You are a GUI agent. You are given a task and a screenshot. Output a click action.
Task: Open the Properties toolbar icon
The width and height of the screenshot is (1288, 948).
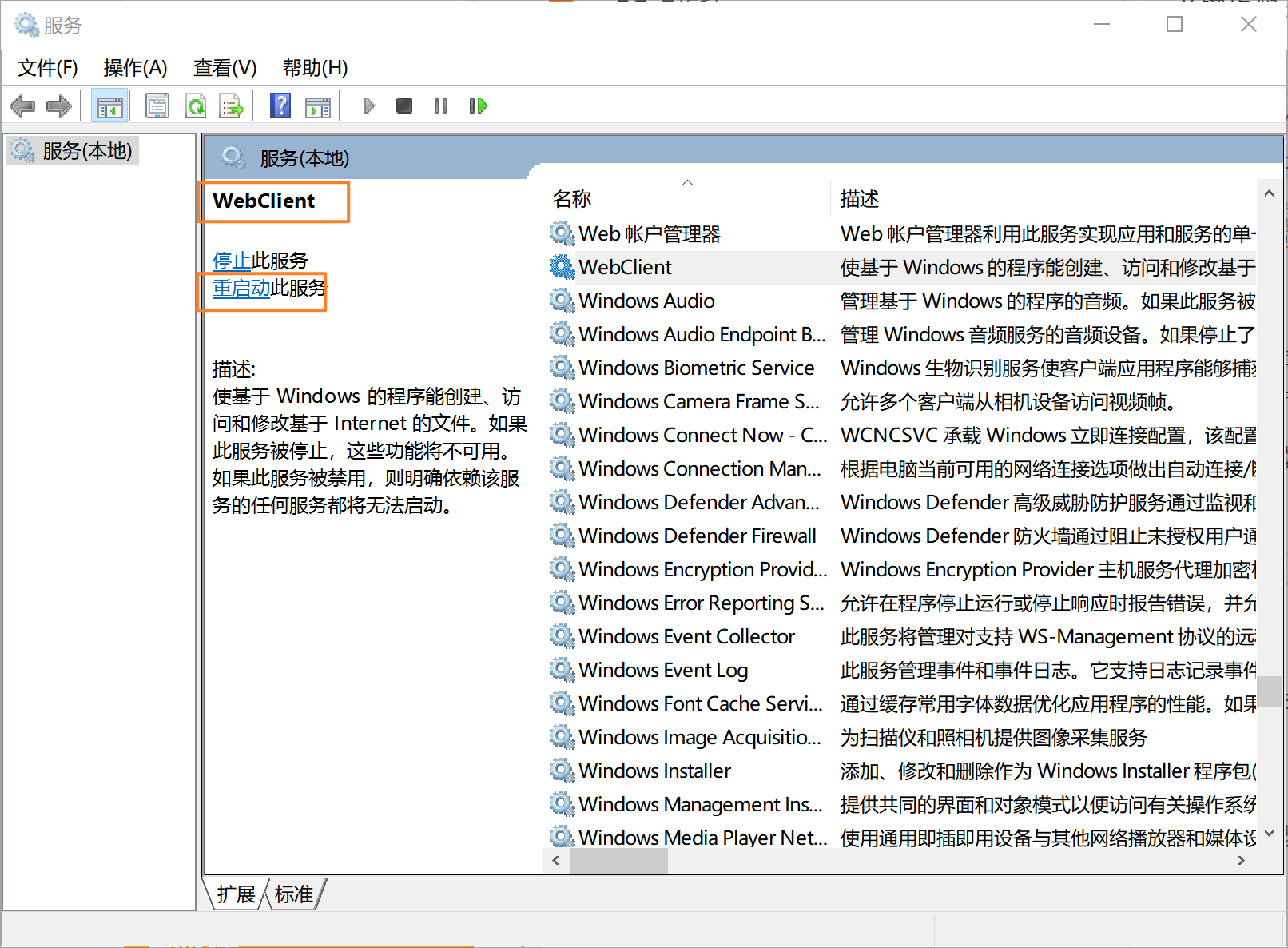[x=157, y=106]
